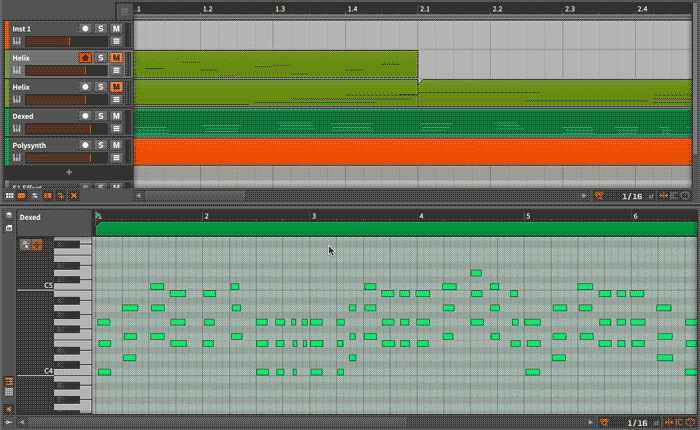Screen dimensions: 700x430
Task: Click instrument keyboard icon on Dexed track
Action: click(x=17, y=129)
